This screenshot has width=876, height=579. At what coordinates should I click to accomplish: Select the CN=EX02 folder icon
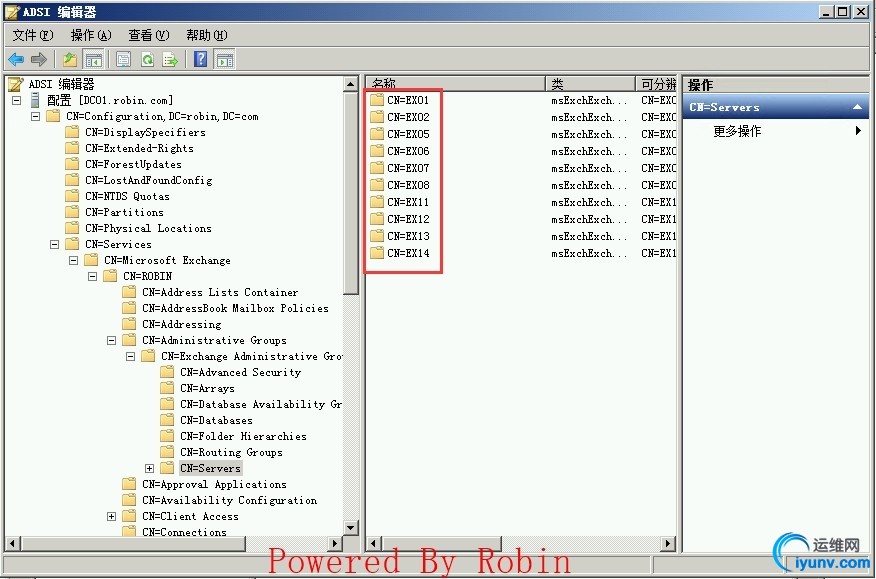(377, 117)
